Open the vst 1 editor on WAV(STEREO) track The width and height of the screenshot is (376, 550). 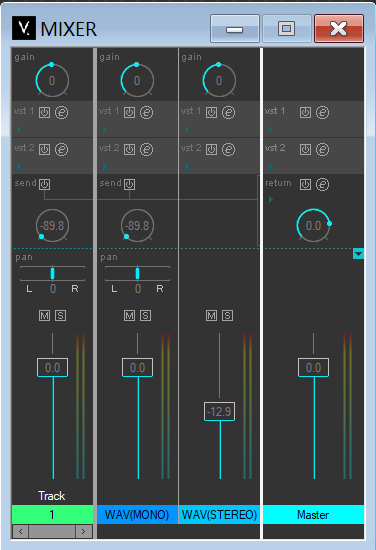point(229,113)
